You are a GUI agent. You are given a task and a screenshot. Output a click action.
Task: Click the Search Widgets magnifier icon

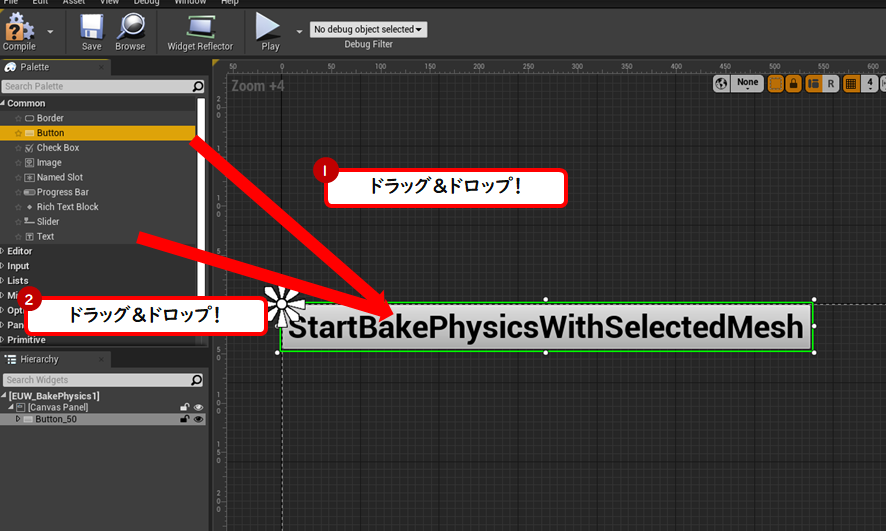(197, 380)
